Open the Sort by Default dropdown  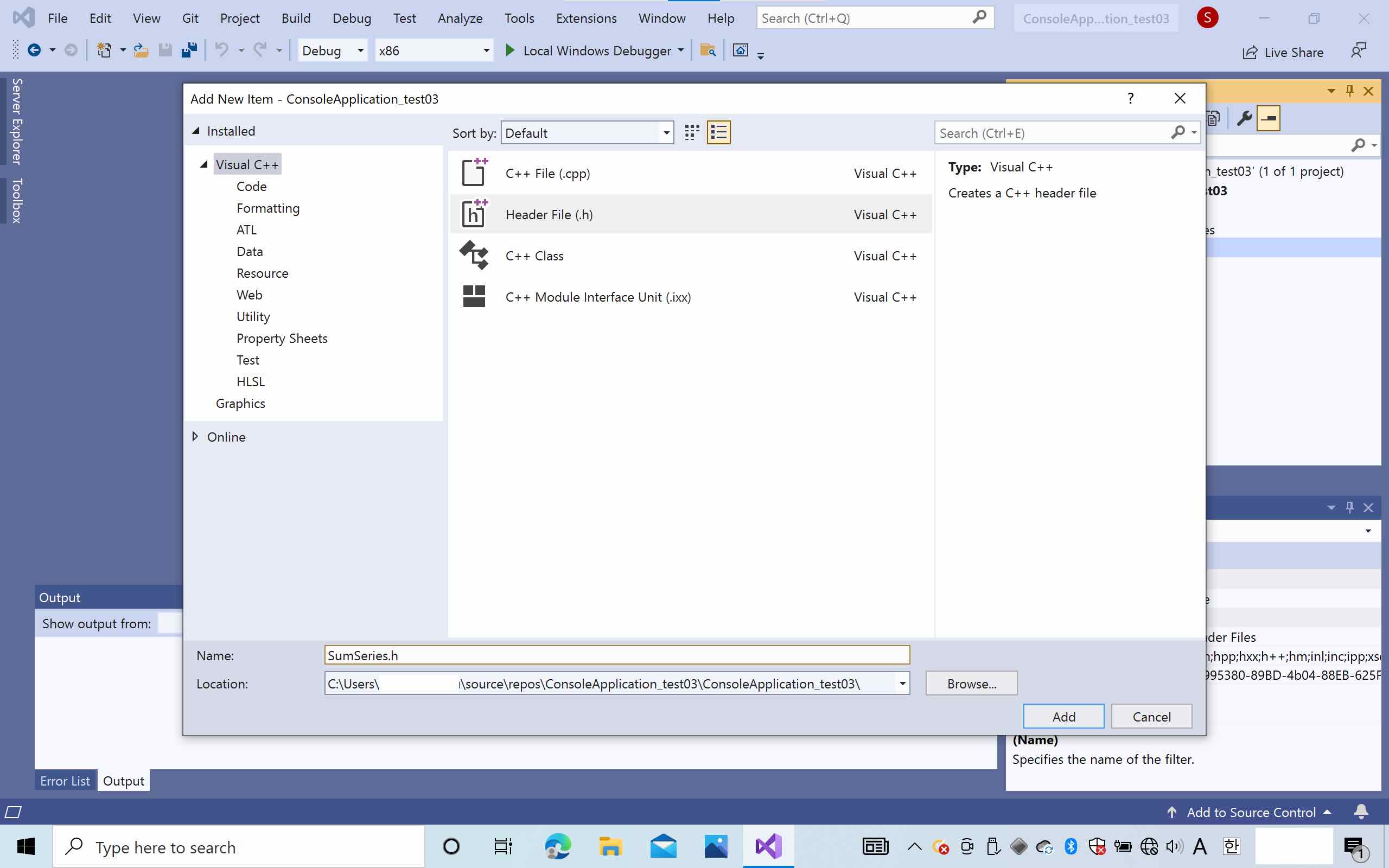(x=666, y=132)
